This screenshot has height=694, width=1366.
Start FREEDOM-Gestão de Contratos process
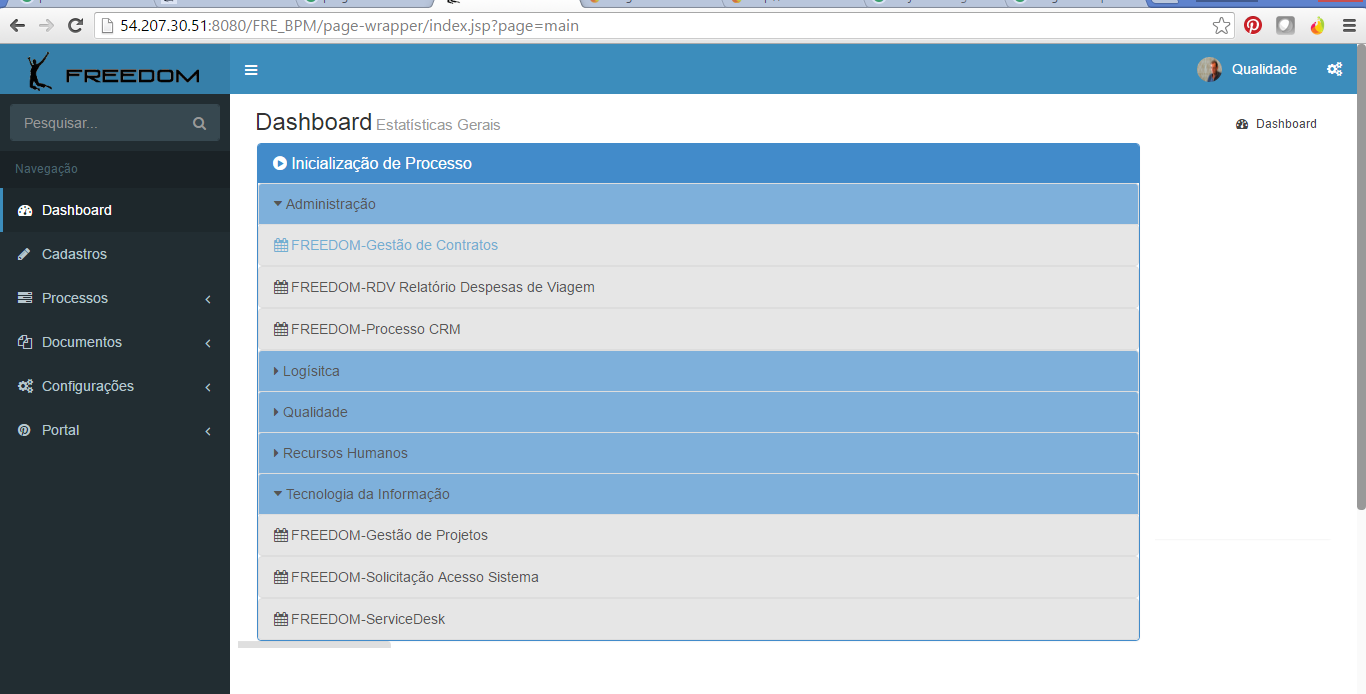(x=394, y=245)
